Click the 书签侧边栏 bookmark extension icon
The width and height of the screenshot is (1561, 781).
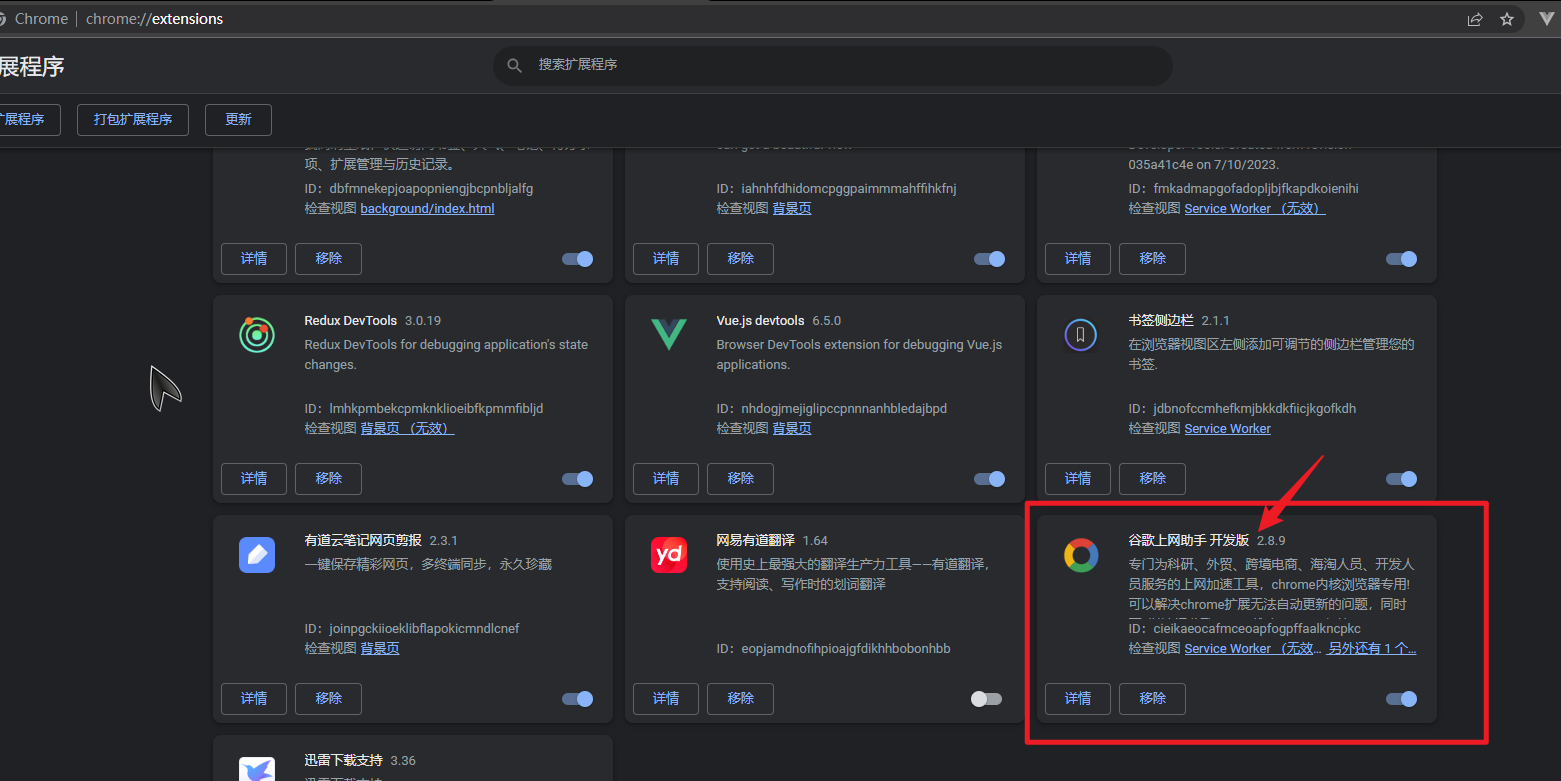pos(1081,335)
